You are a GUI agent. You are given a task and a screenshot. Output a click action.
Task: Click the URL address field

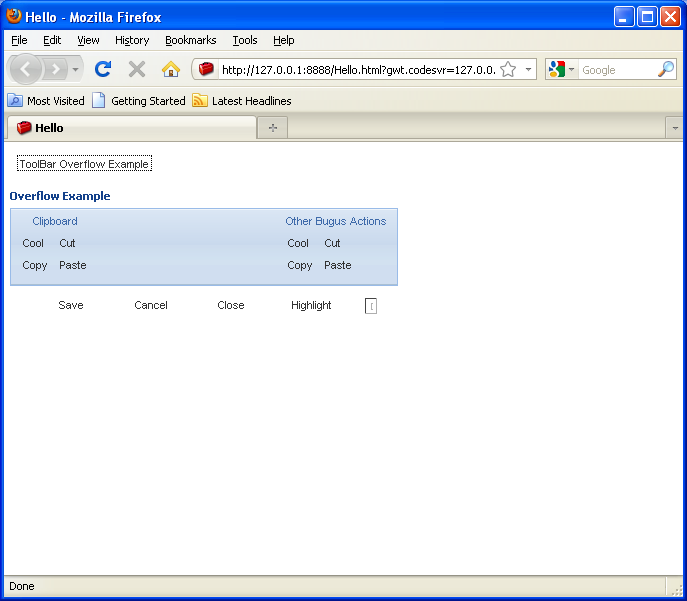(x=358, y=70)
